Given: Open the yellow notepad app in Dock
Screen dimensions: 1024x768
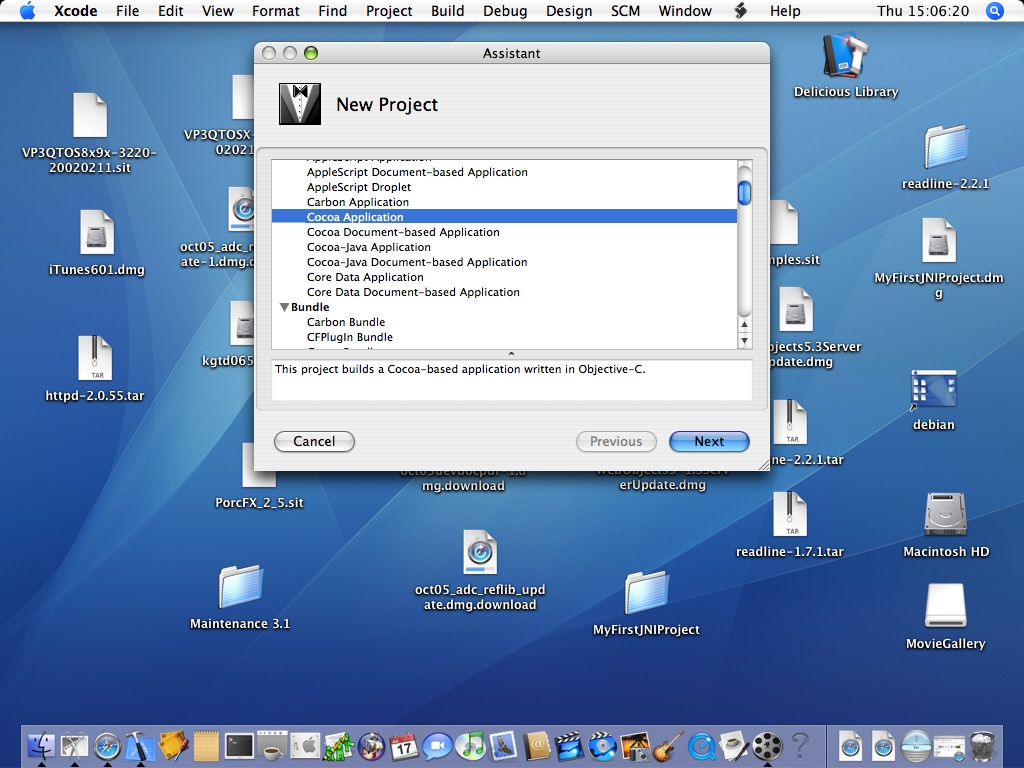Looking at the screenshot, I should 206,744.
